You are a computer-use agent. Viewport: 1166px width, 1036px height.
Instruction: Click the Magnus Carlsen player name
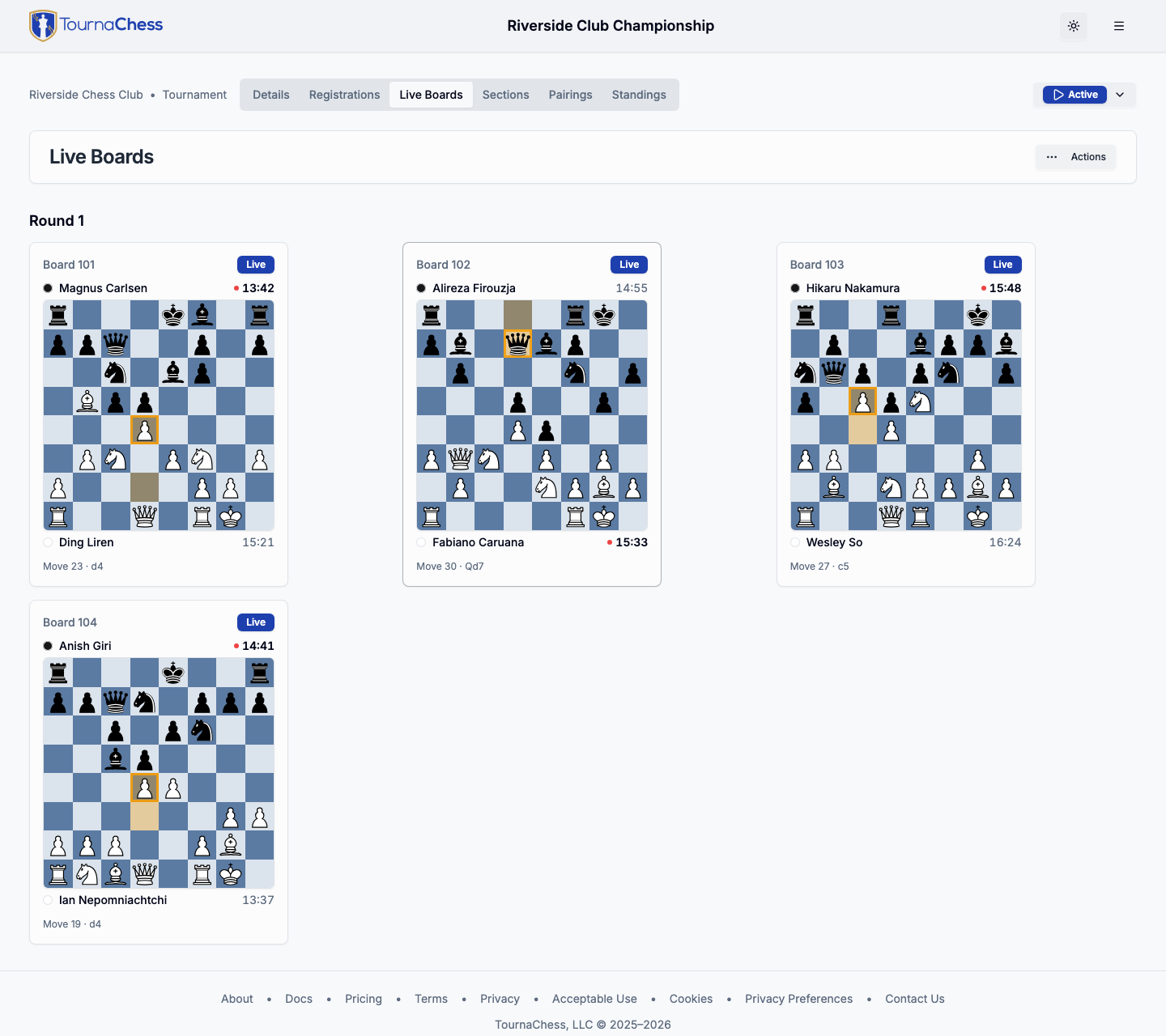(x=103, y=288)
